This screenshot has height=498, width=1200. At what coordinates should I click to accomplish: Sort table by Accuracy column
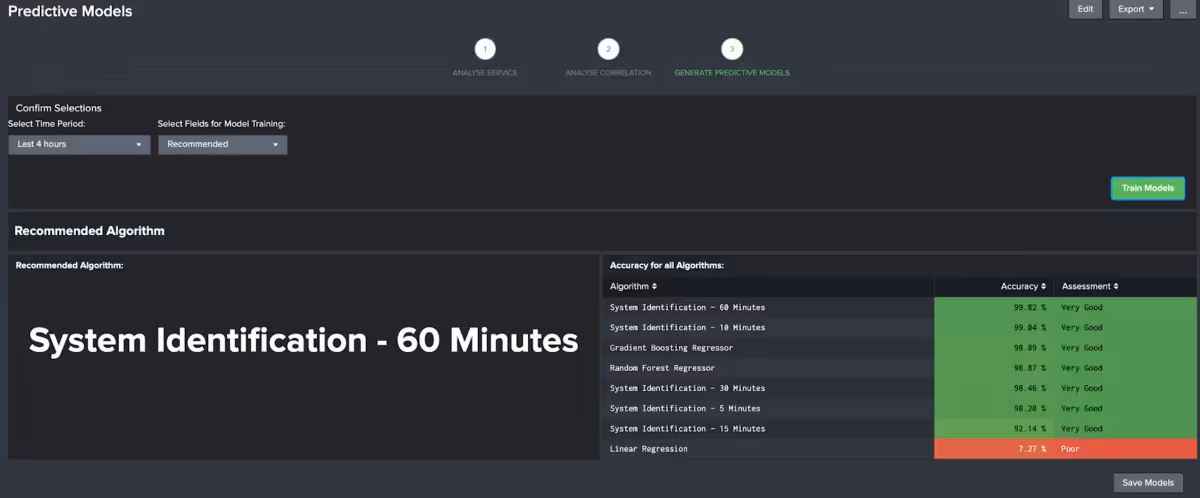[x=1023, y=286]
